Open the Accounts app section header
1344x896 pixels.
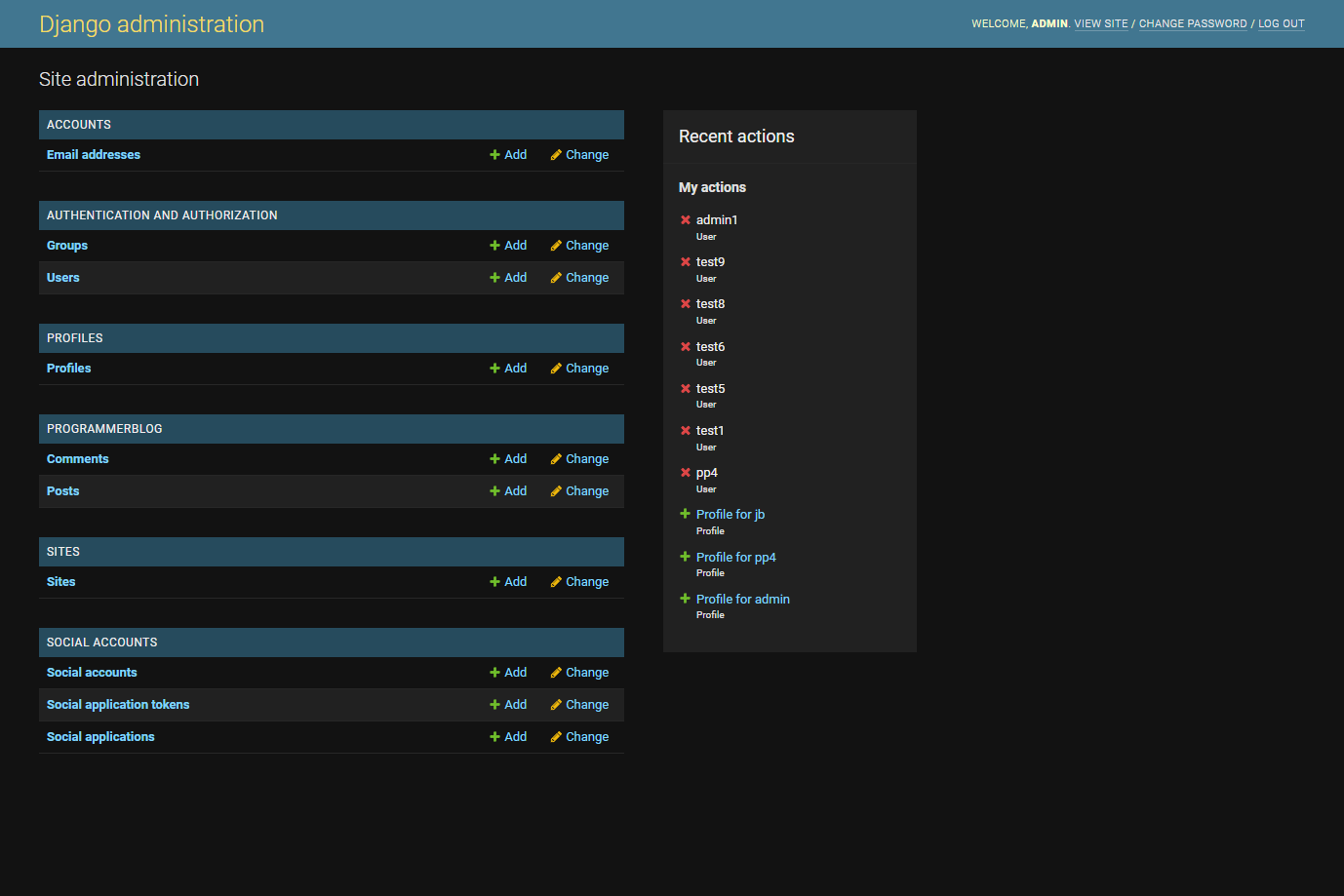click(79, 125)
